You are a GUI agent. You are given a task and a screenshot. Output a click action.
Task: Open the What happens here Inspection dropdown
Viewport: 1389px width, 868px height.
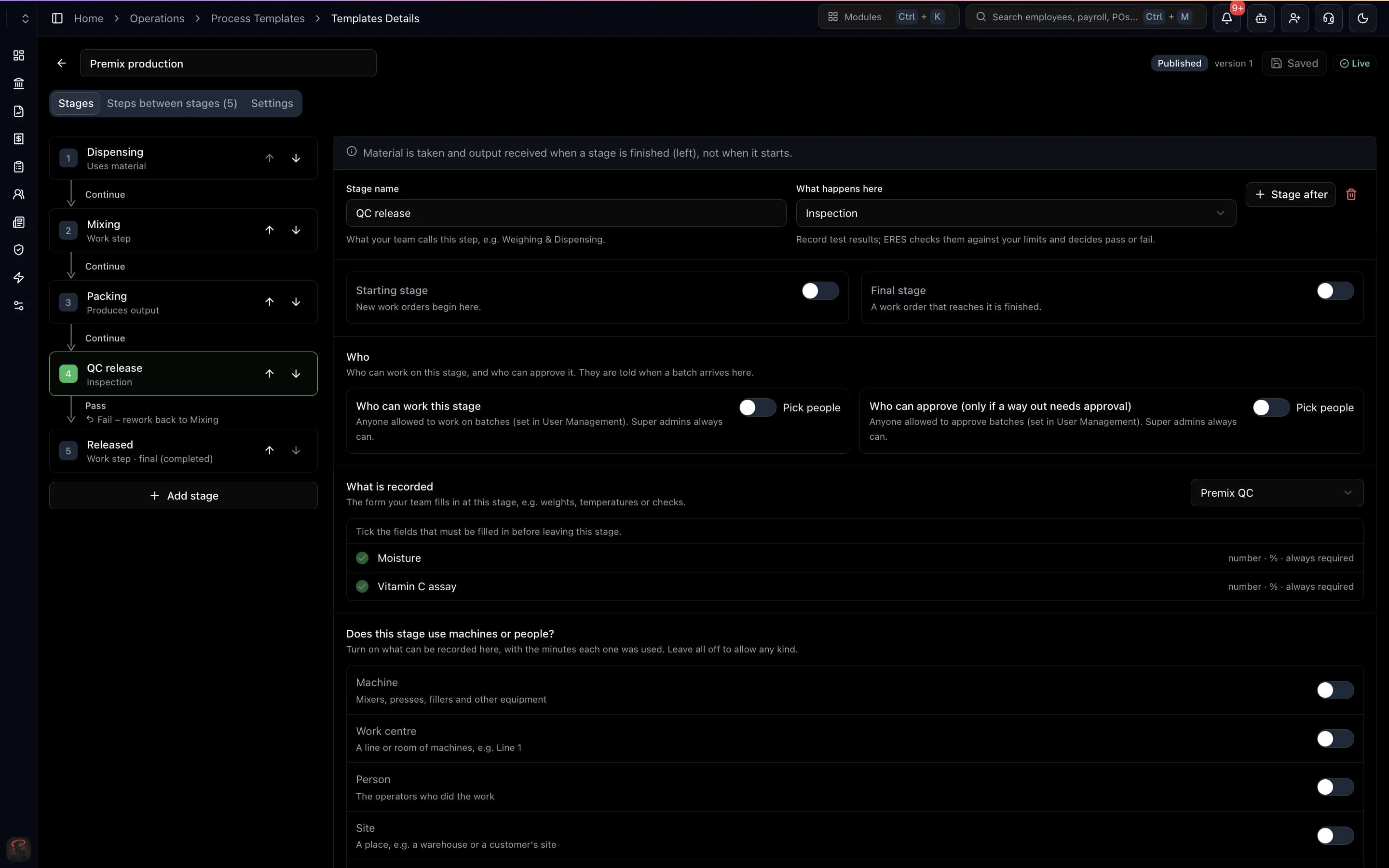(1015, 213)
